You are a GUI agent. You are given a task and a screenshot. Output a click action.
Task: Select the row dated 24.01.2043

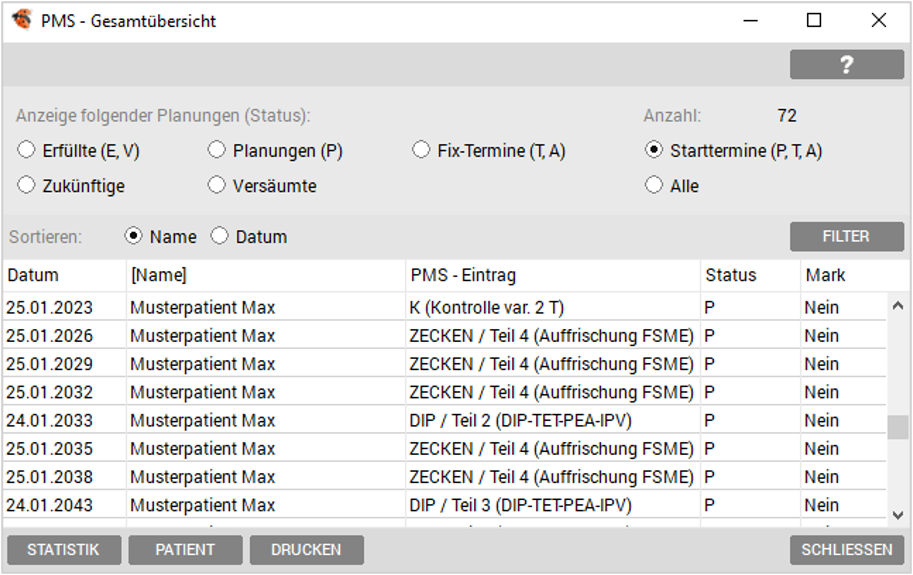pyautogui.click(x=445, y=505)
